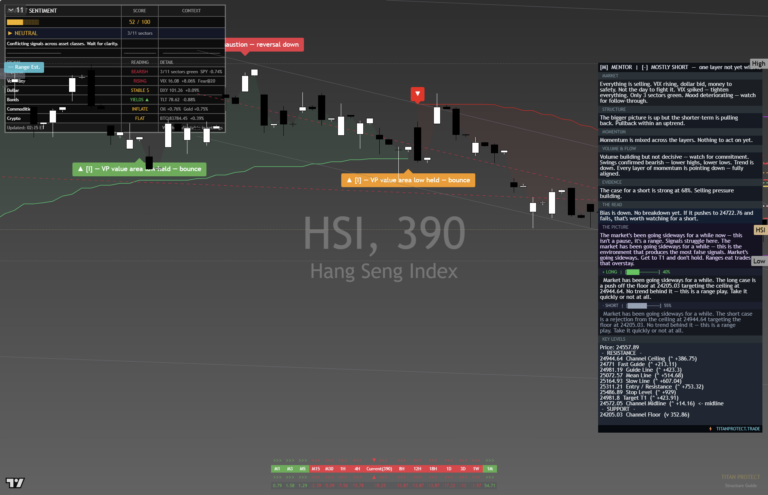Click the MENTOR panel header

[x=680, y=67]
